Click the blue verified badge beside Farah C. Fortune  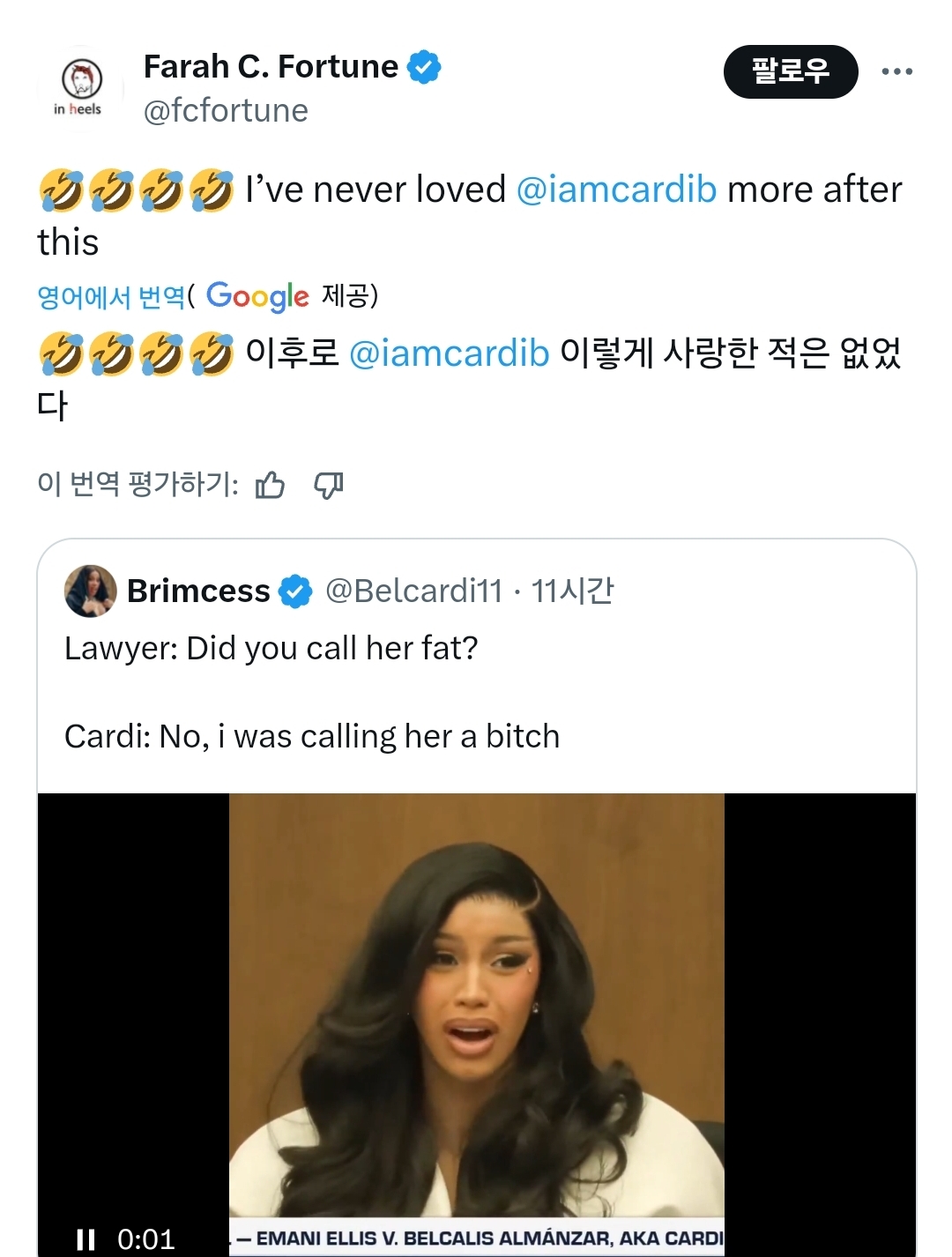coord(424,67)
